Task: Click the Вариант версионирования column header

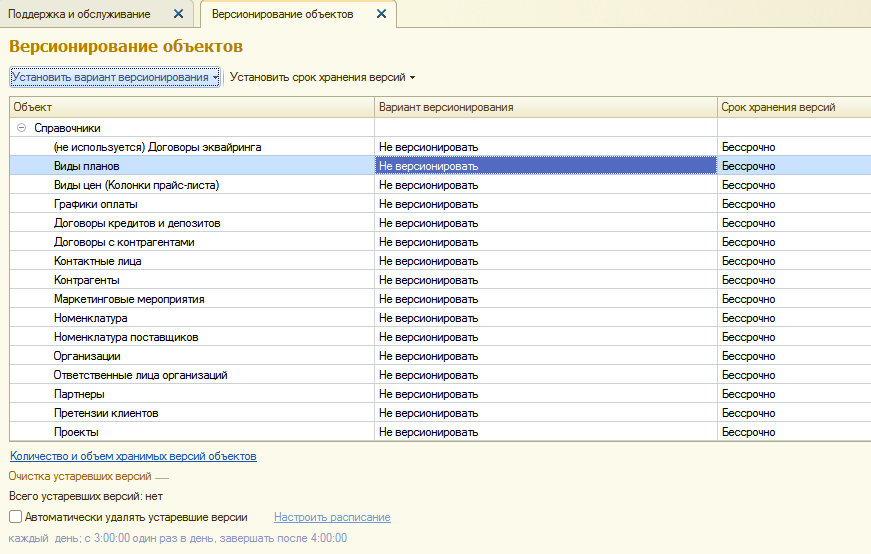Action: click(546, 107)
